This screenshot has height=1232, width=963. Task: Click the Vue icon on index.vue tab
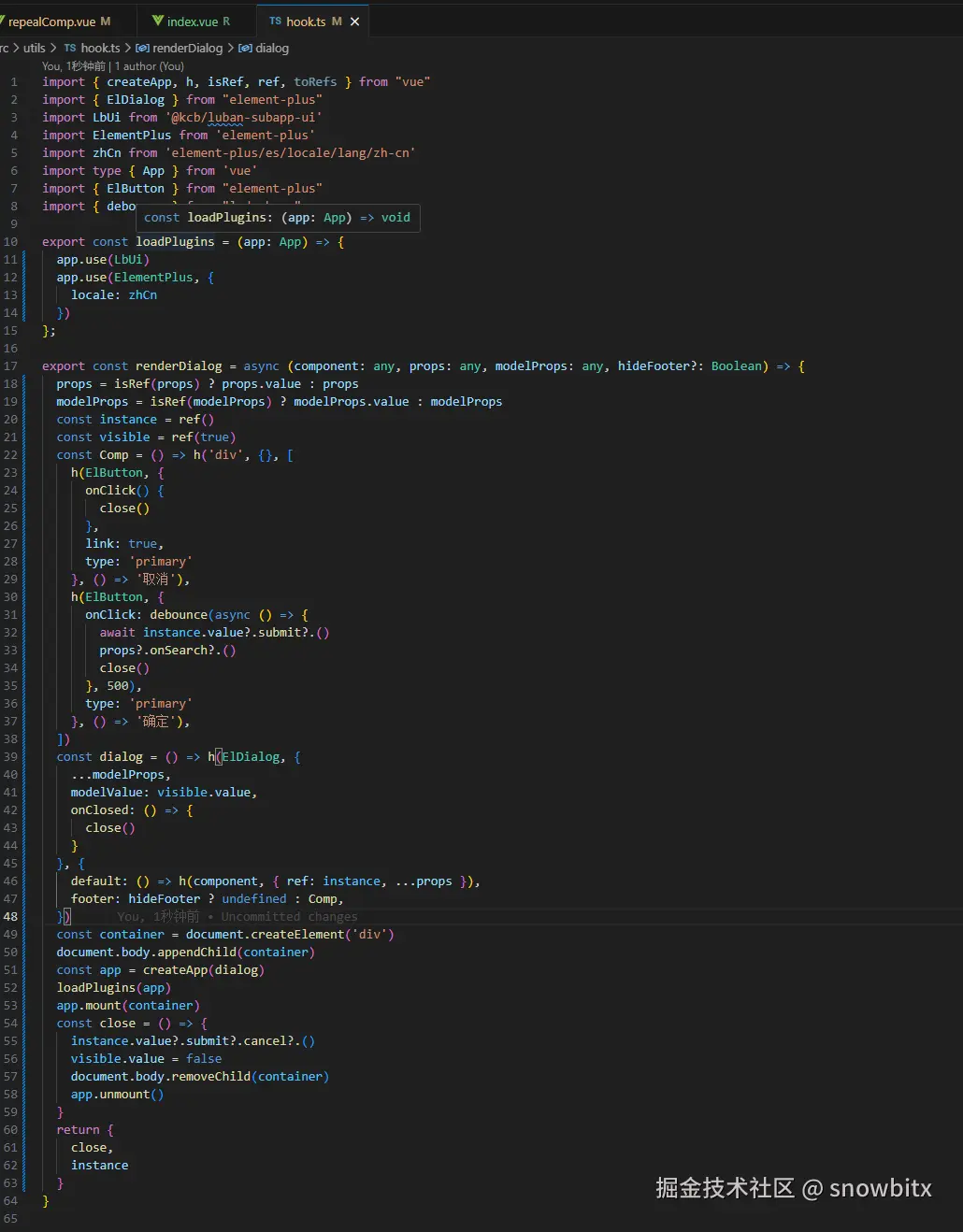point(158,21)
